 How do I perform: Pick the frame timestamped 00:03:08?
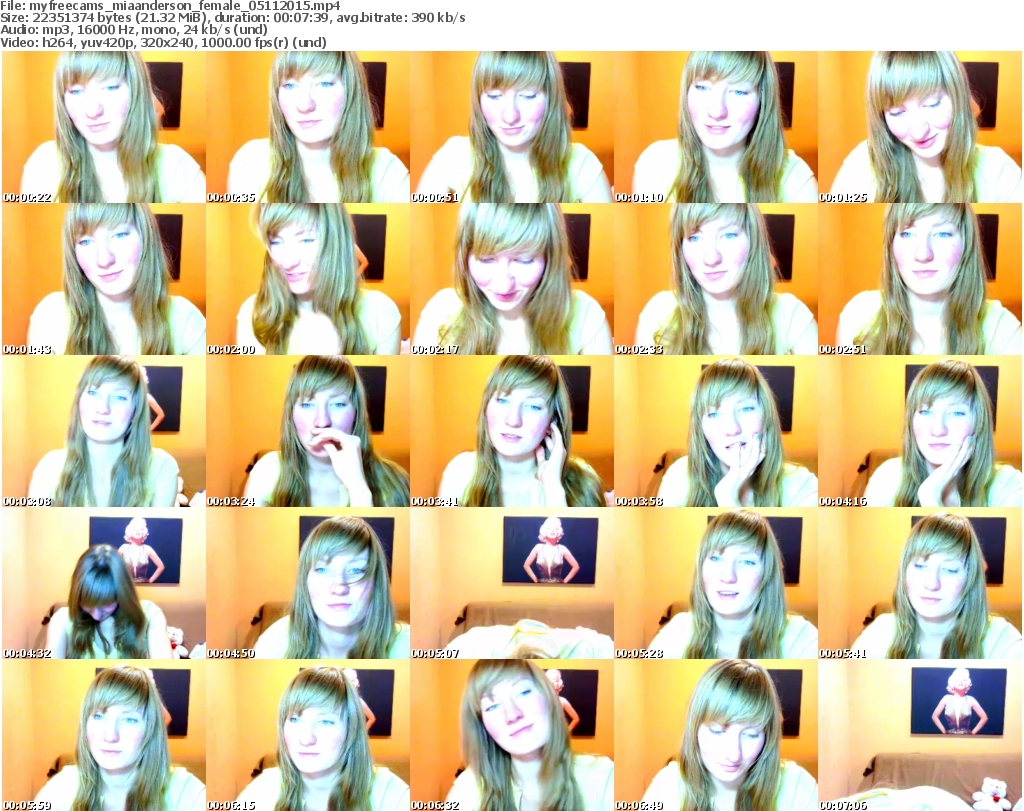click(x=104, y=432)
